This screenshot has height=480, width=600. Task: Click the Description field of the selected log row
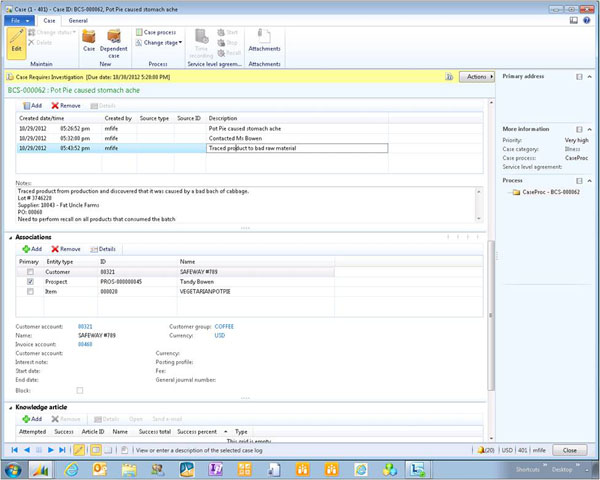tap(296, 148)
